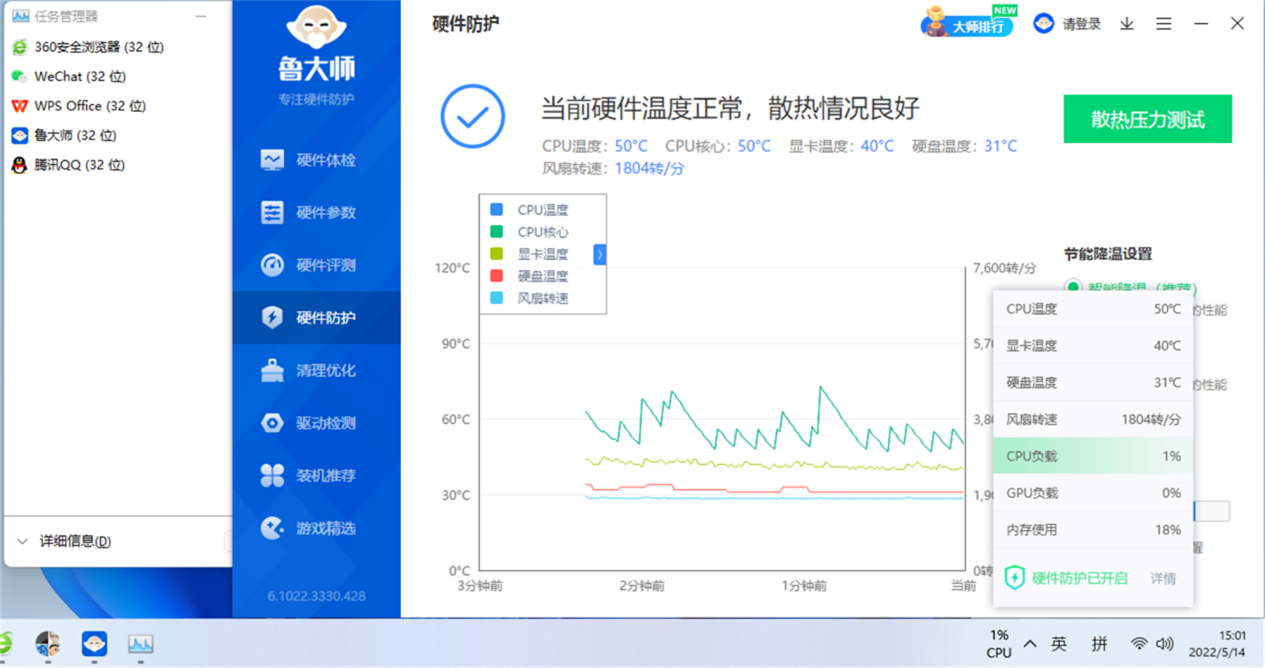
Task: Toggle the 拼 IME mode indicator
Action: click(x=1100, y=644)
